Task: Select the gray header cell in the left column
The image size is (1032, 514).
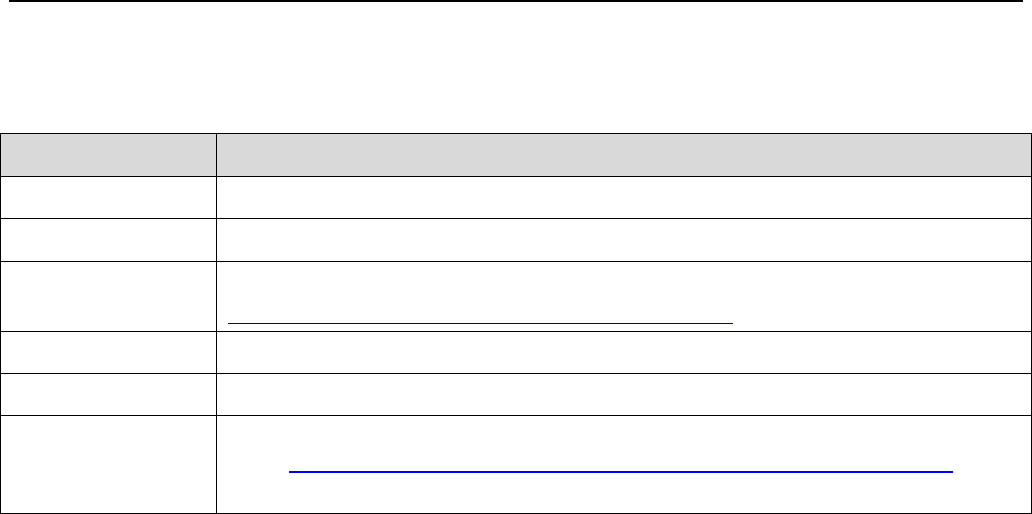Action: (109, 156)
